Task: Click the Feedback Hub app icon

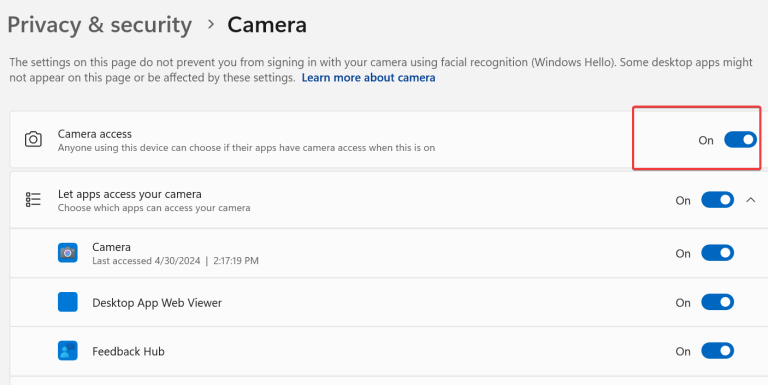Action: [68, 351]
